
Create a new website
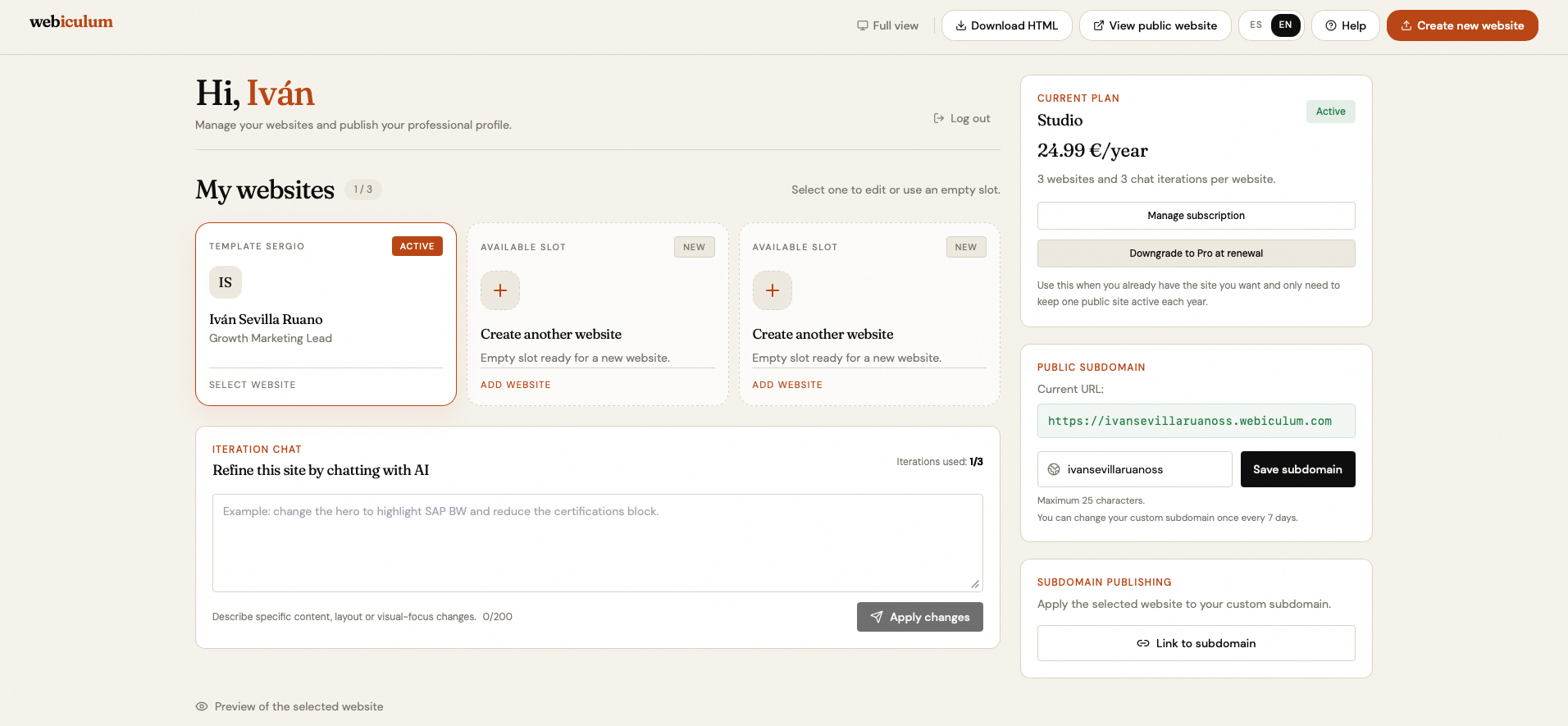point(1462,25)
